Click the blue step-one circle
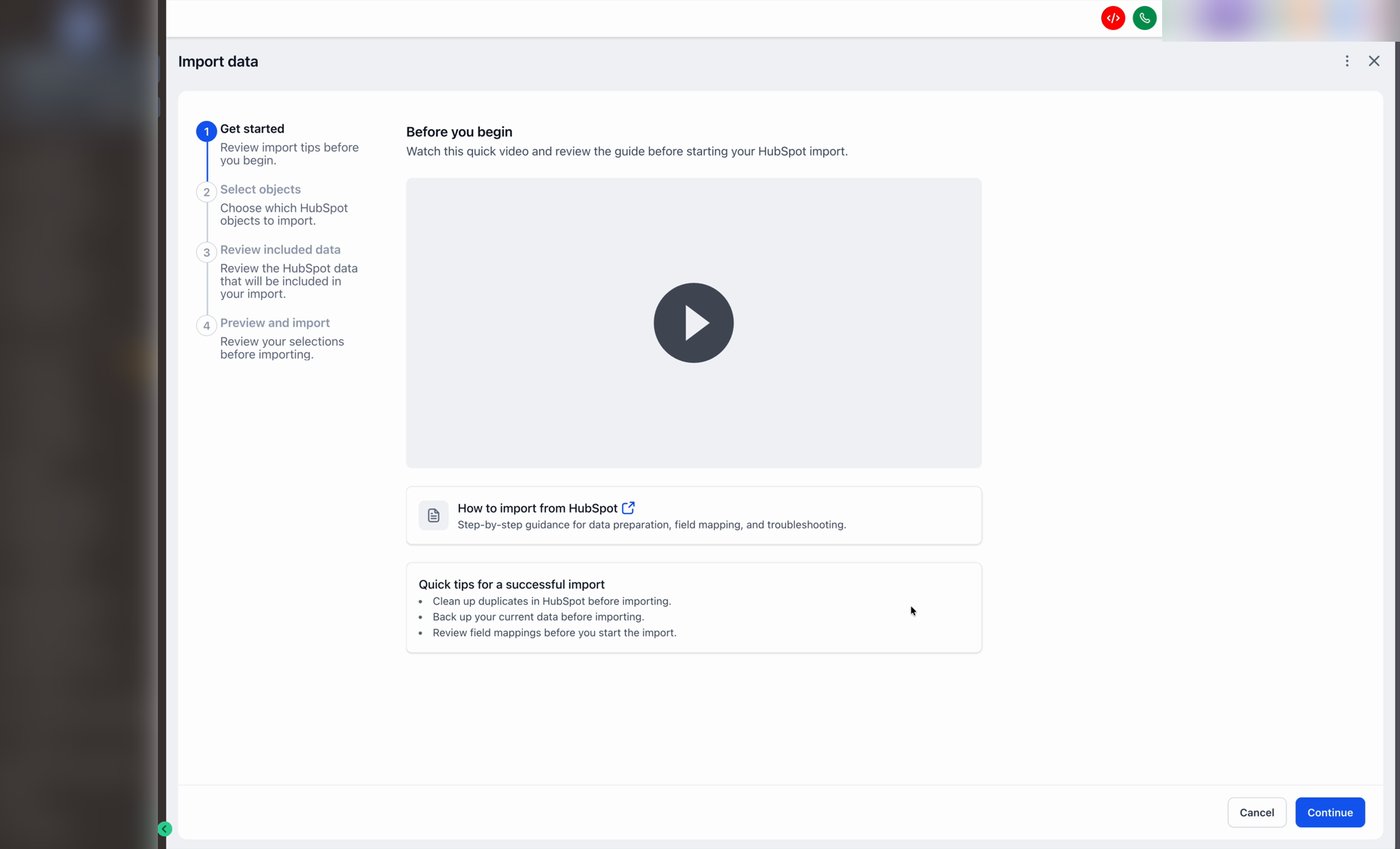This screenshot has width=1400, height=849. tap(206, 131)
